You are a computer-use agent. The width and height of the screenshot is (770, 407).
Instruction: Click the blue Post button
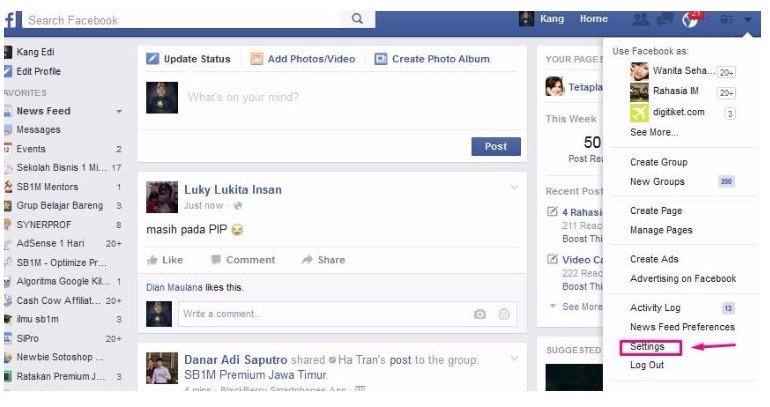click(x=496, y=146)
